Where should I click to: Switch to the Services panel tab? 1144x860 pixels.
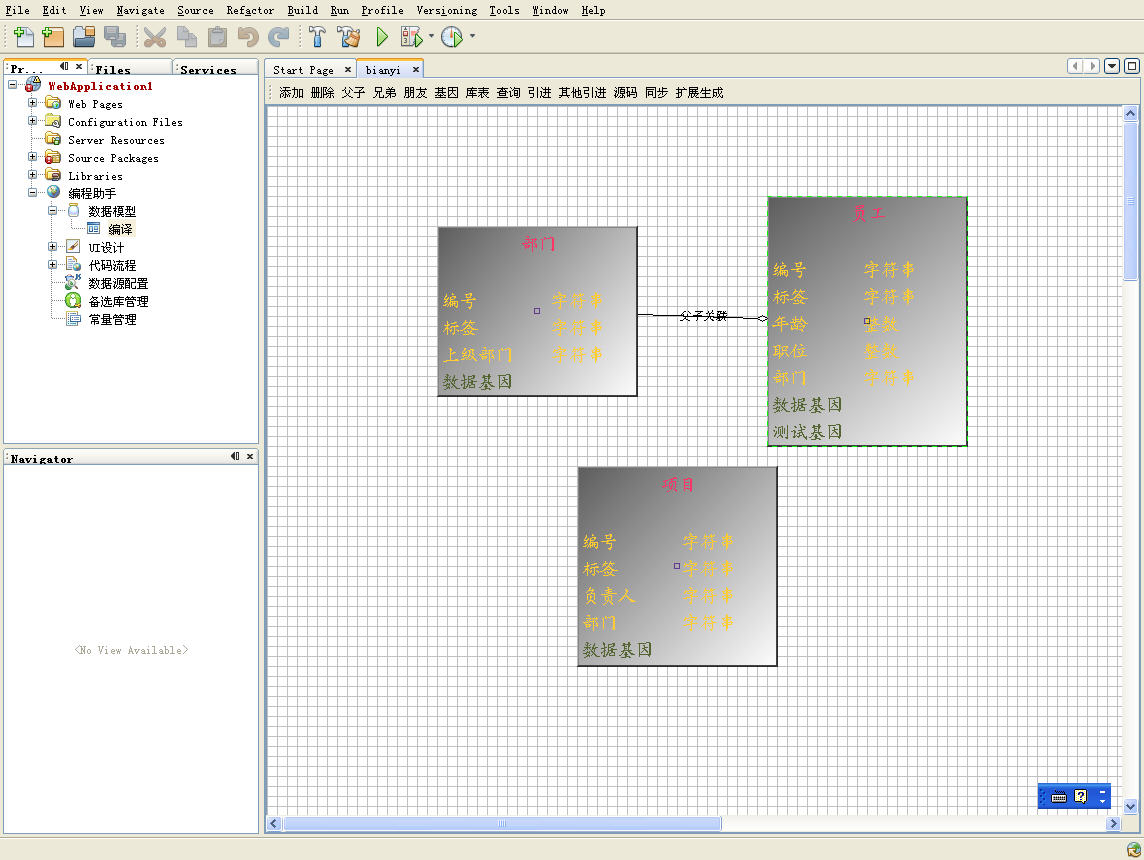[208, 70]
